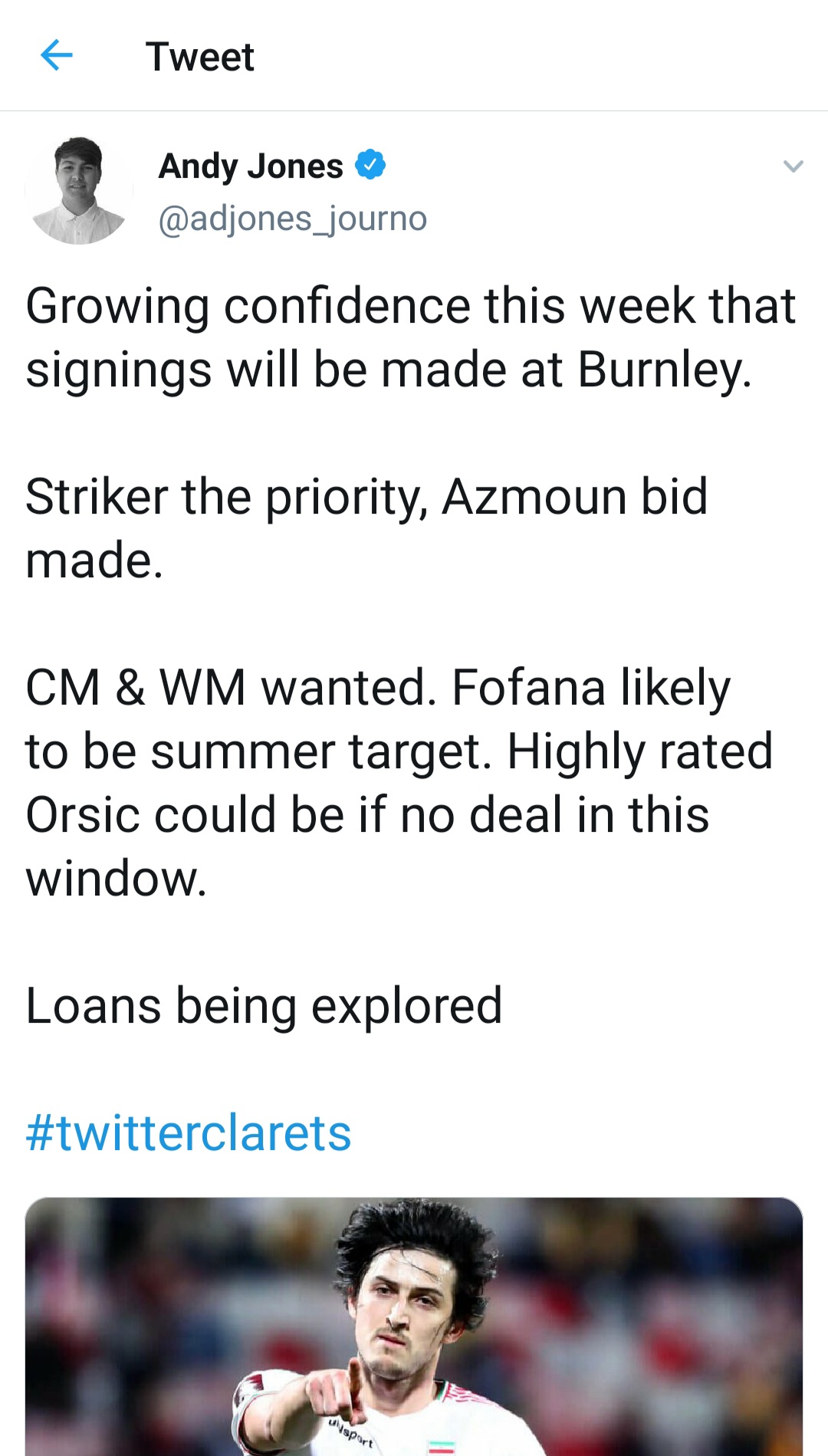The width and height of the screenshot is (828, 1456).
Task: Click the uhlsport logo on the sleeve
Action: (350, 1432)
